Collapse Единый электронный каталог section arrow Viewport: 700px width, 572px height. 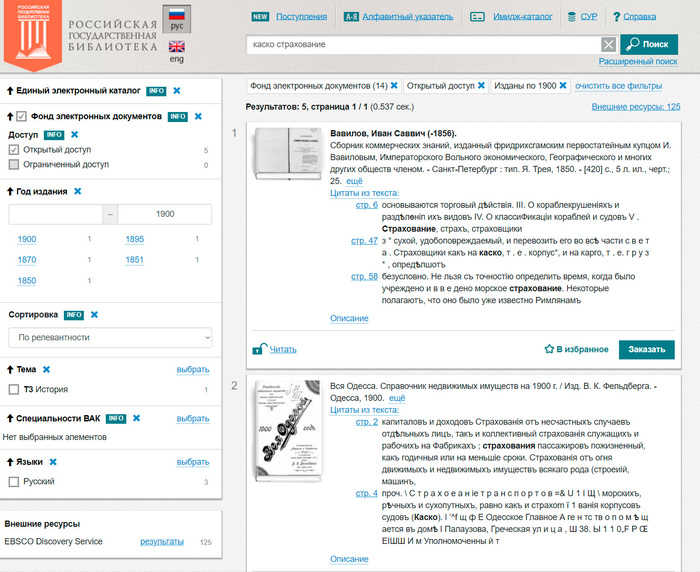coord(10,91)
